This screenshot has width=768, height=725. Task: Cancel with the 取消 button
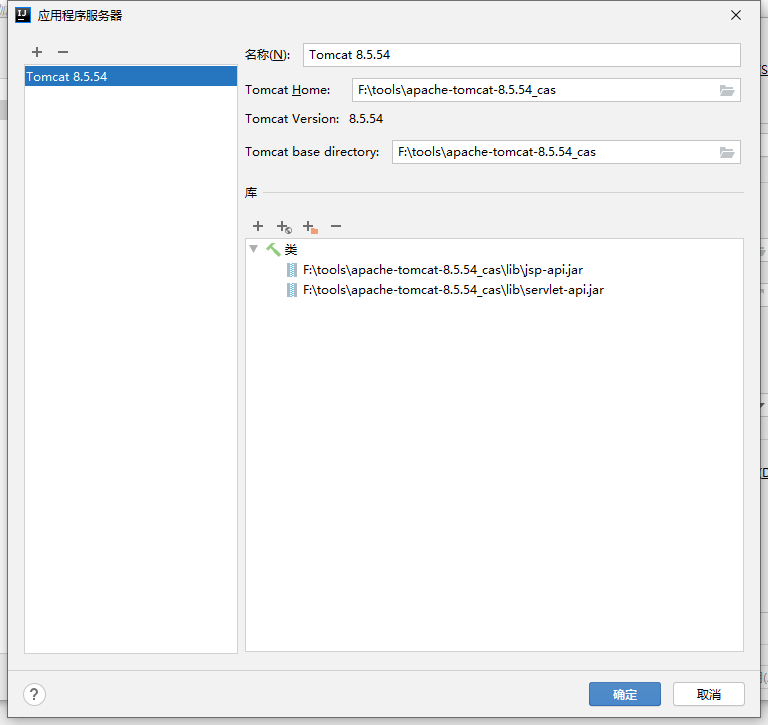(709, 694)
